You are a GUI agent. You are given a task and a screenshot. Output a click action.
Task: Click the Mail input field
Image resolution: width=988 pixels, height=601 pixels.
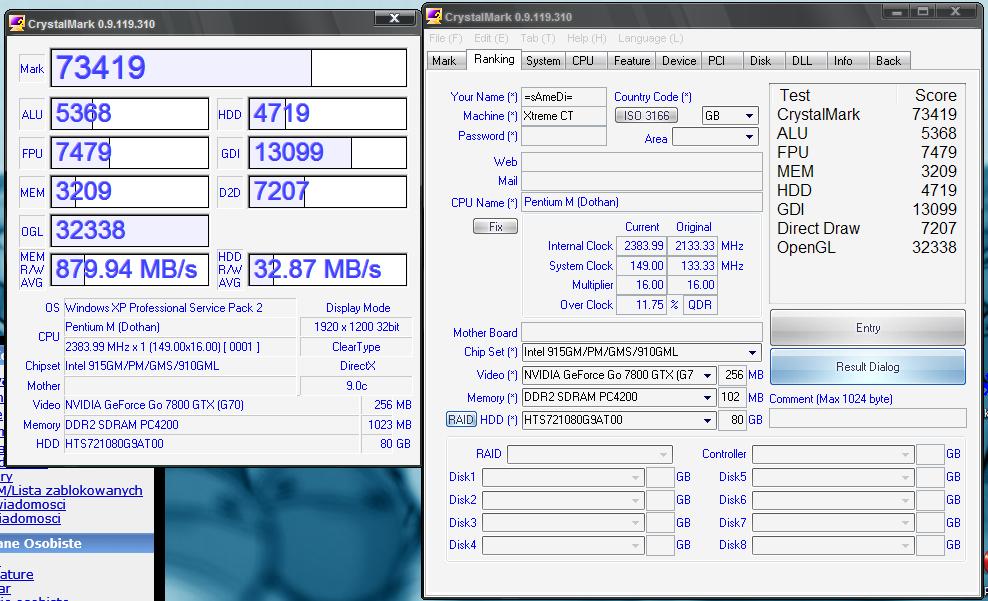[x=641, y=181]
